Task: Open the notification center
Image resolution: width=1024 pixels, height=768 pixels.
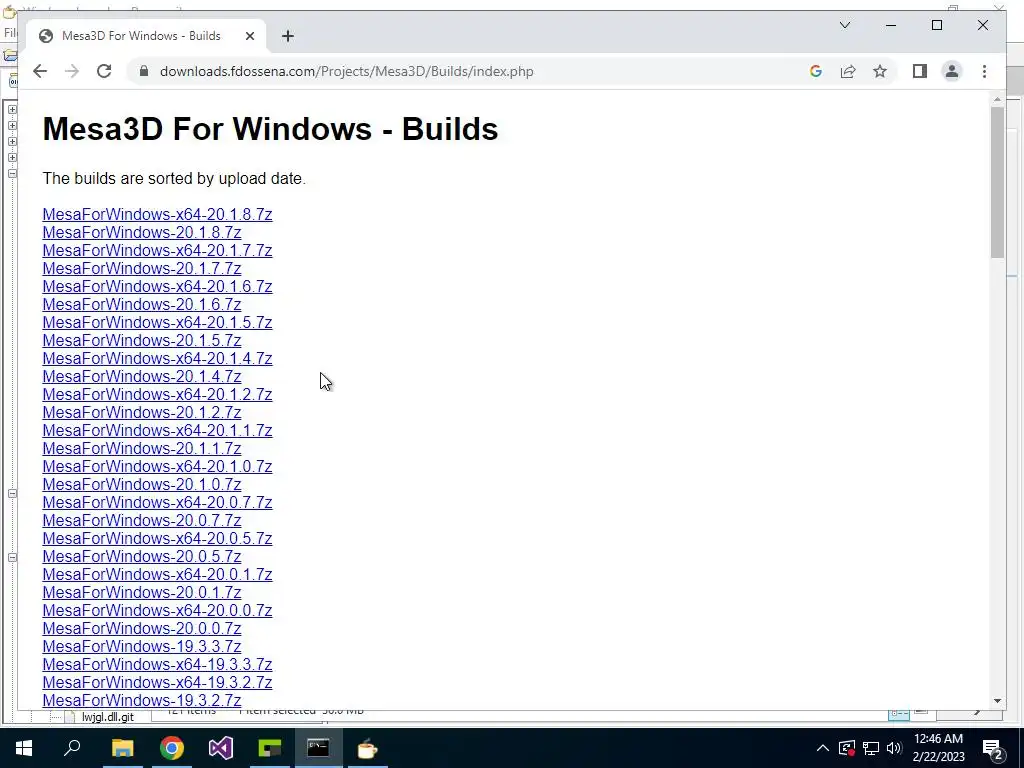Action: pos(993,748)
